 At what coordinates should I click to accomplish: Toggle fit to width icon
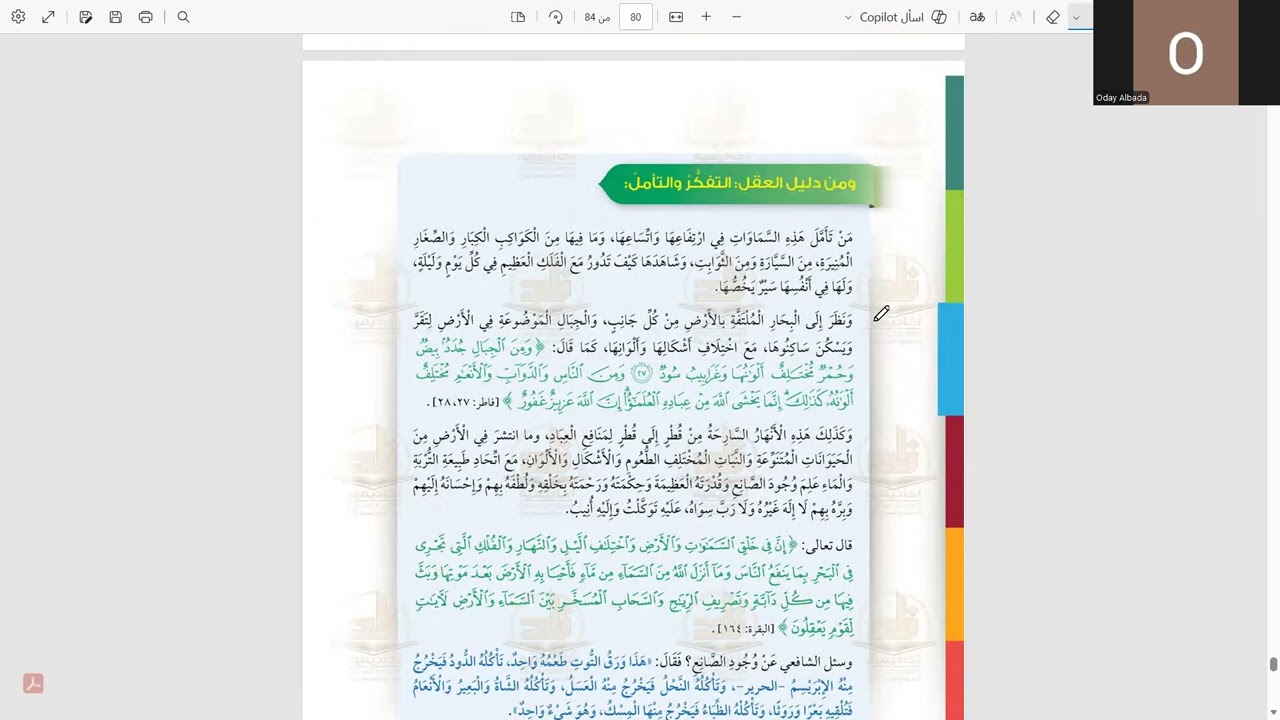click(676, 17)
